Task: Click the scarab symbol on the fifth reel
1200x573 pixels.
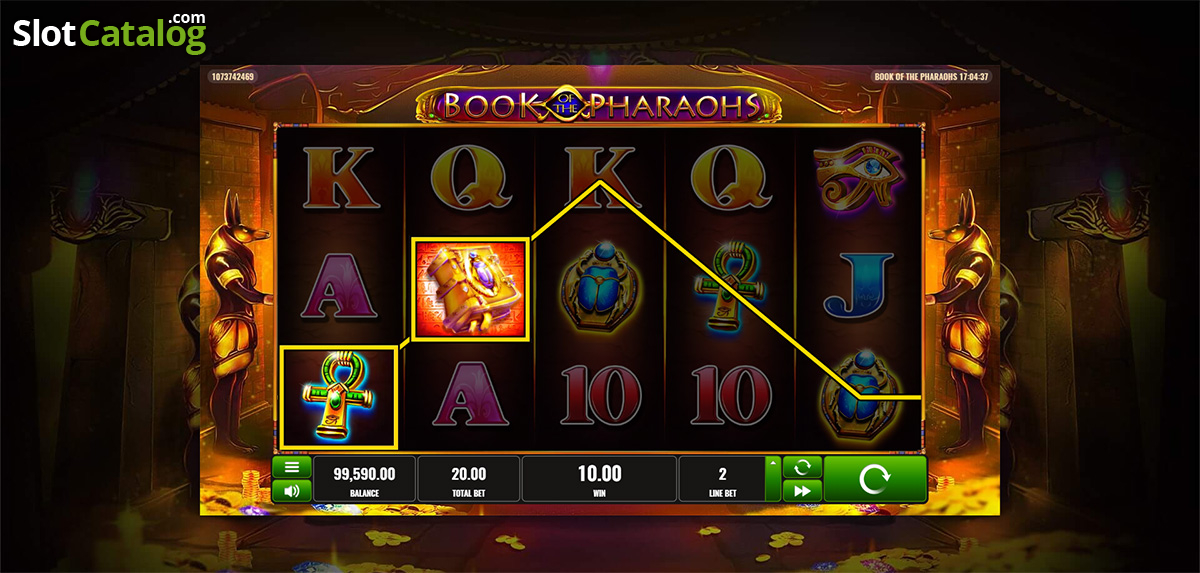Action: (859, 395)
